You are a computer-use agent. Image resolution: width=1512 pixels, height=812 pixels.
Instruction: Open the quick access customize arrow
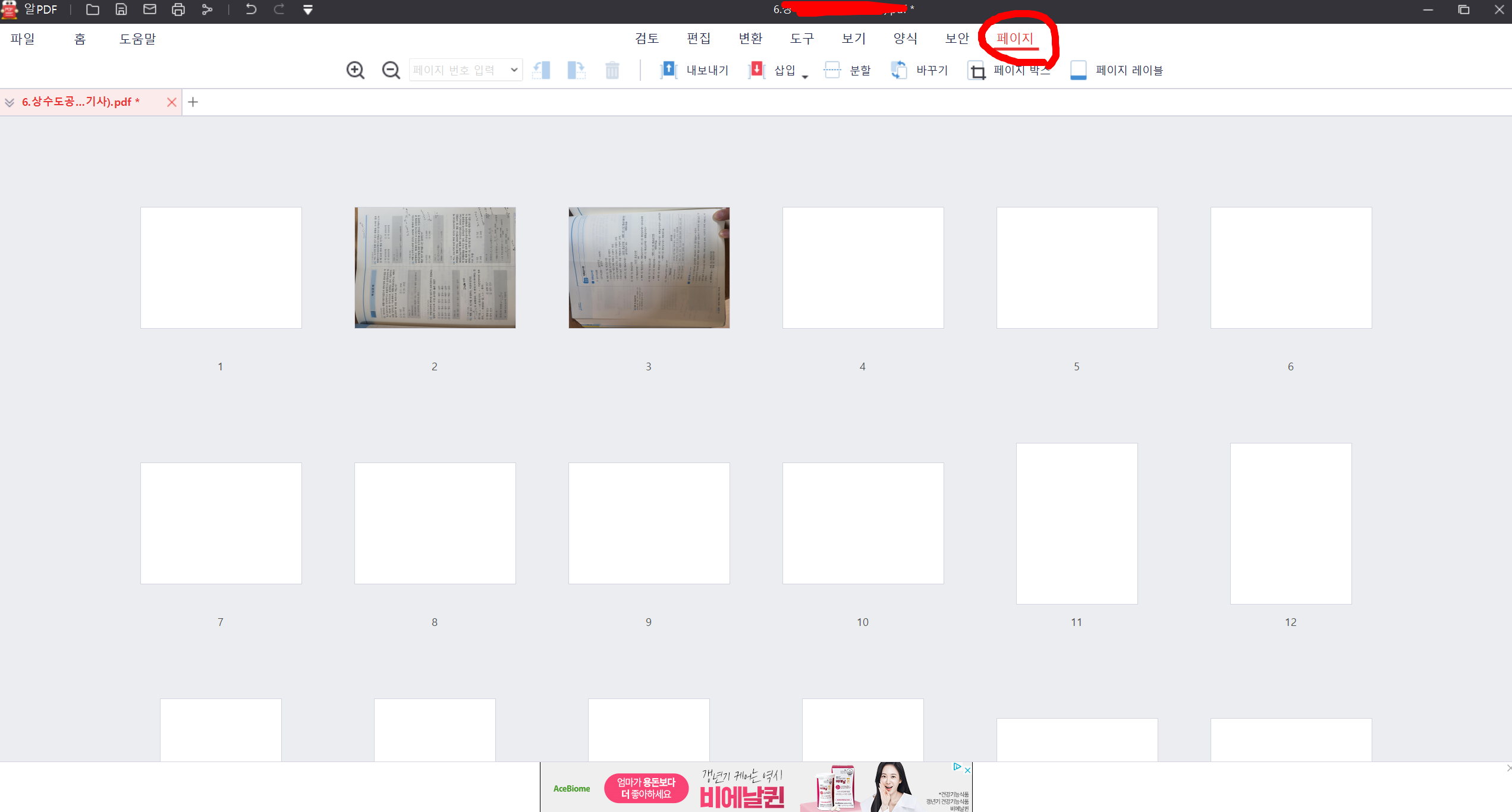[308, 10]
